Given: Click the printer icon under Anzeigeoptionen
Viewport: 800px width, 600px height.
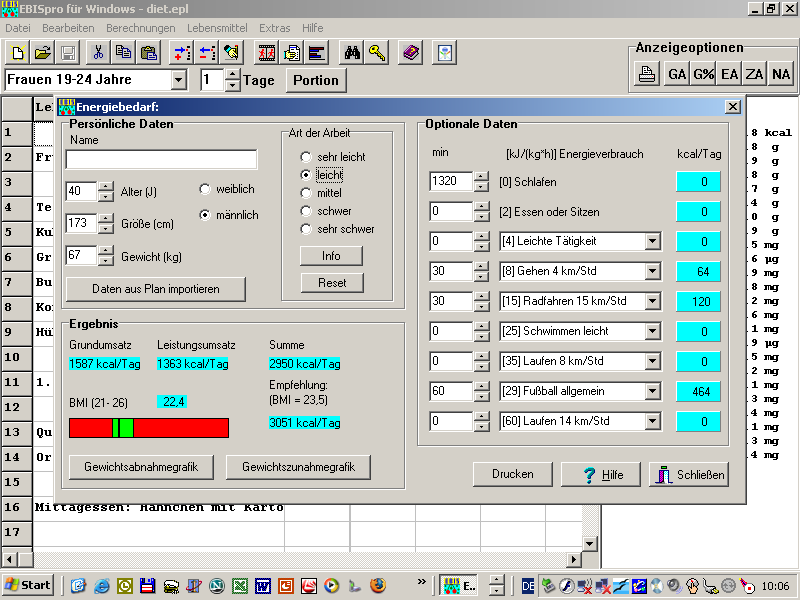Looking at the screenshot, I should (647, 74).
